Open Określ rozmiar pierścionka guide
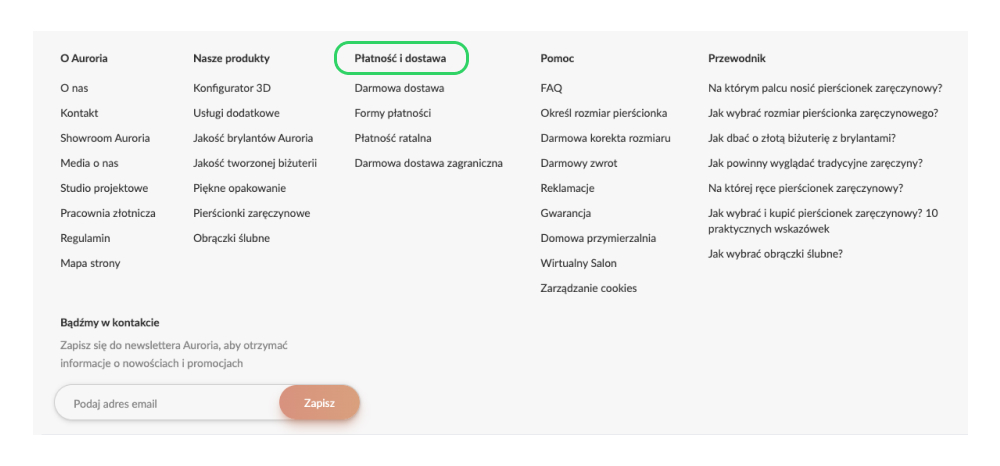1000x466 pixels. tap(603, 113)
